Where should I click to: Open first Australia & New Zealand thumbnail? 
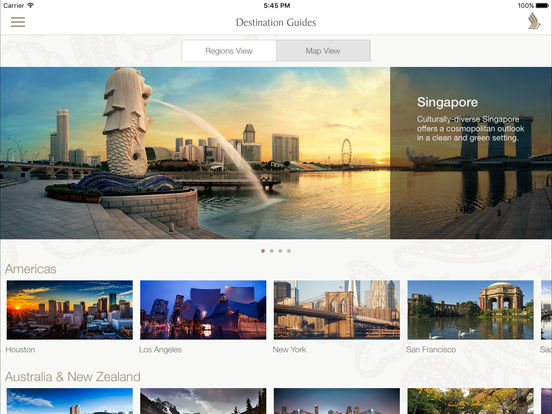click(x=70, y=401)
